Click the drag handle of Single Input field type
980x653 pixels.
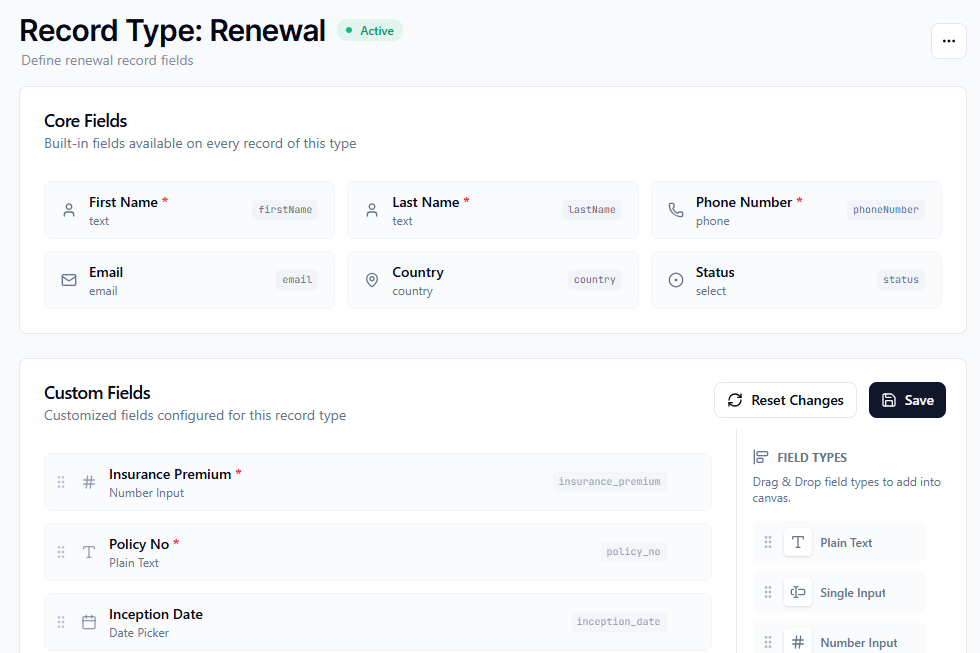pos(768,592)
